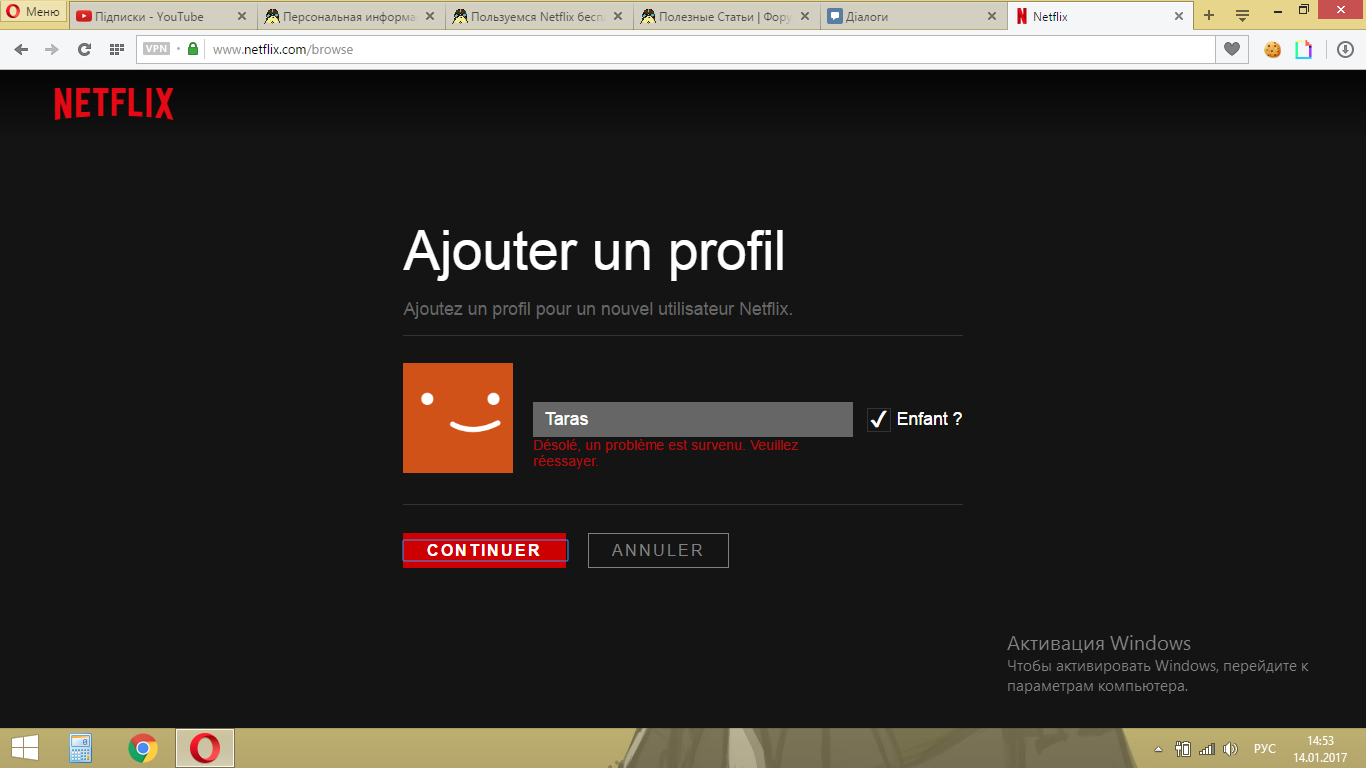This screenshot has width=1366, height=768.
Task: Click the address bar URL netflix.com/browse
Action: 283,49
